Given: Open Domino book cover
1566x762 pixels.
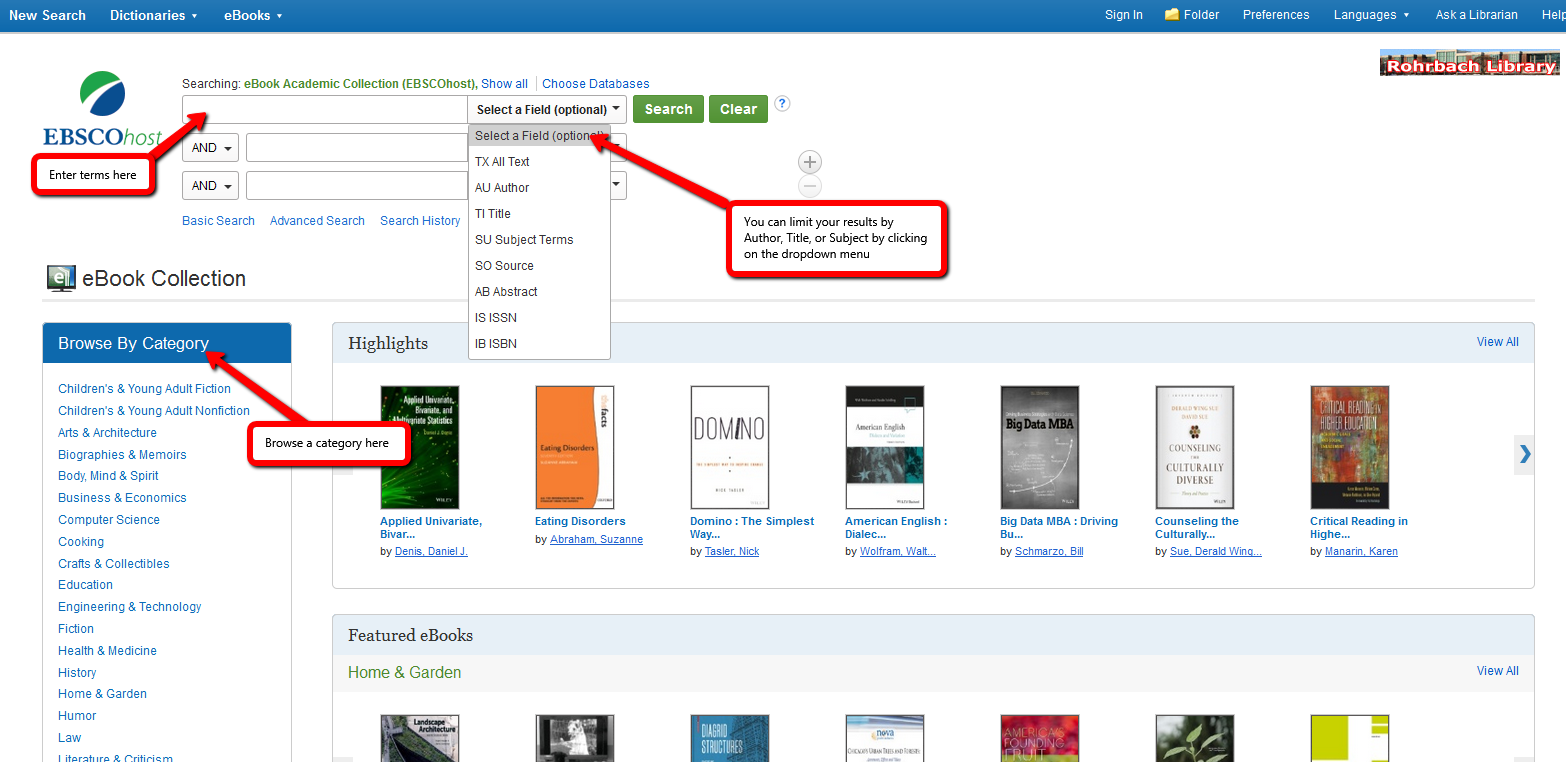Looking at the screenshot, I should pyautogui.click(x=729, y=448).
